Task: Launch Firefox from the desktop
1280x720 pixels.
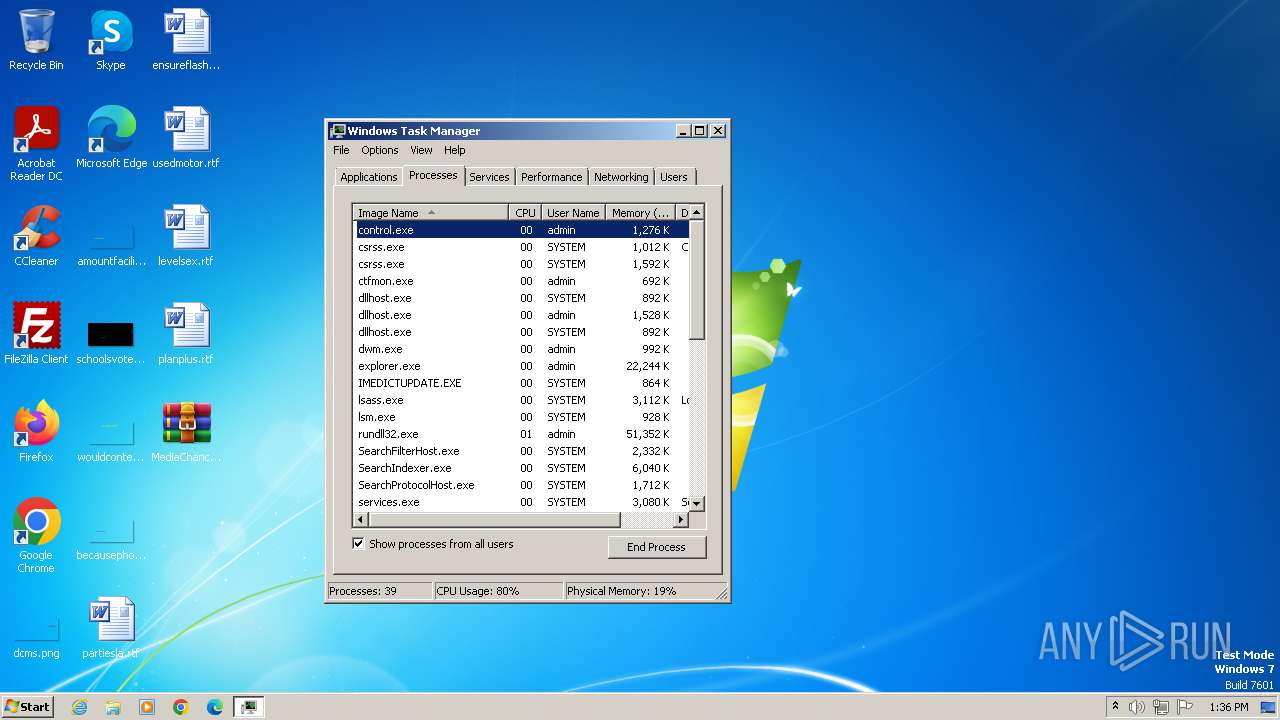Action: point(36,432)
